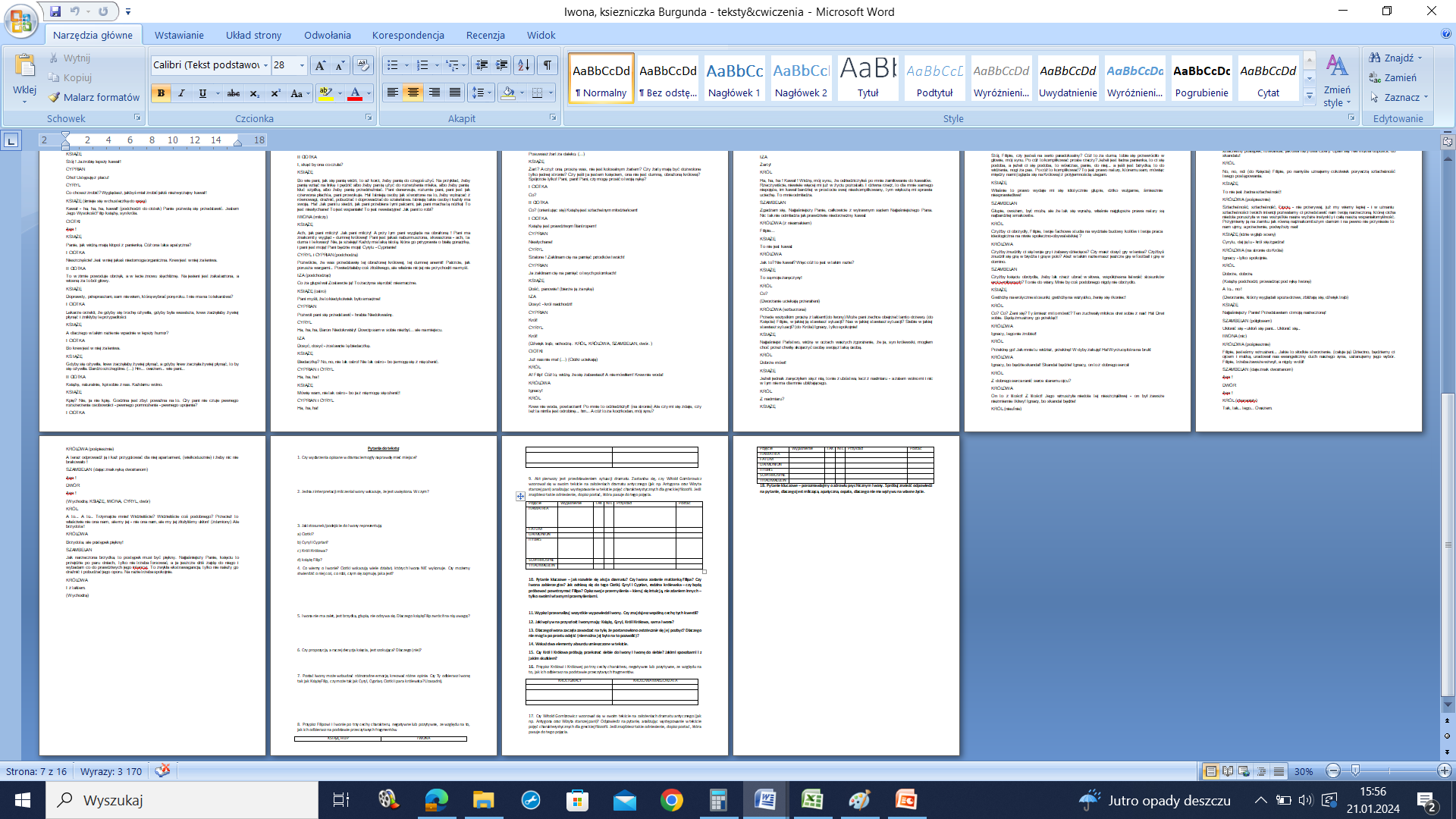Click the increase indent icon
The height and width of the screenshot is (819, 1456).
click(x=501, y=65)
